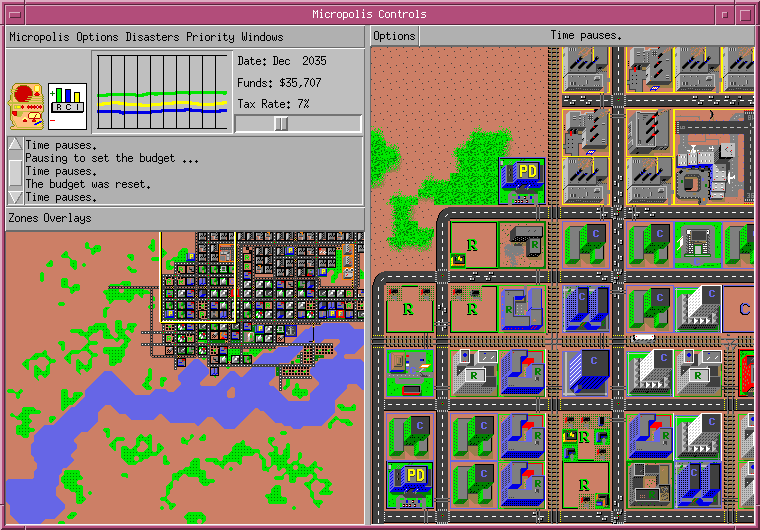Click the message log scroll down arrow

click(16, 197)
